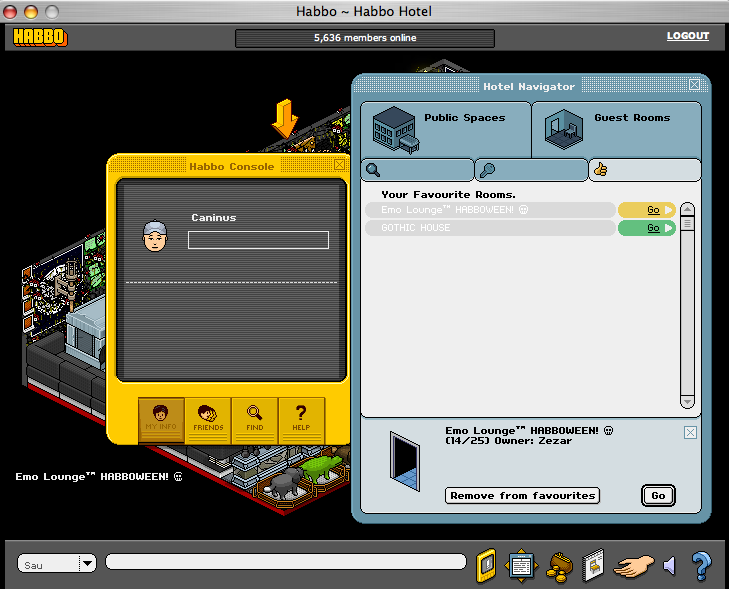
Task: Log out via the LOGOUT link
Action: 688,36
